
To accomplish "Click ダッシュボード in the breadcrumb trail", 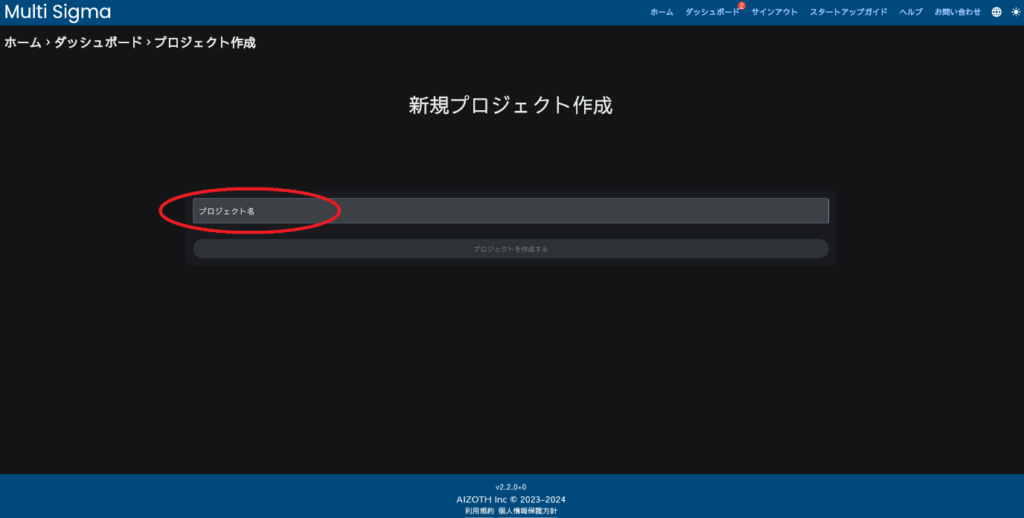I will [x=97, y=43].
